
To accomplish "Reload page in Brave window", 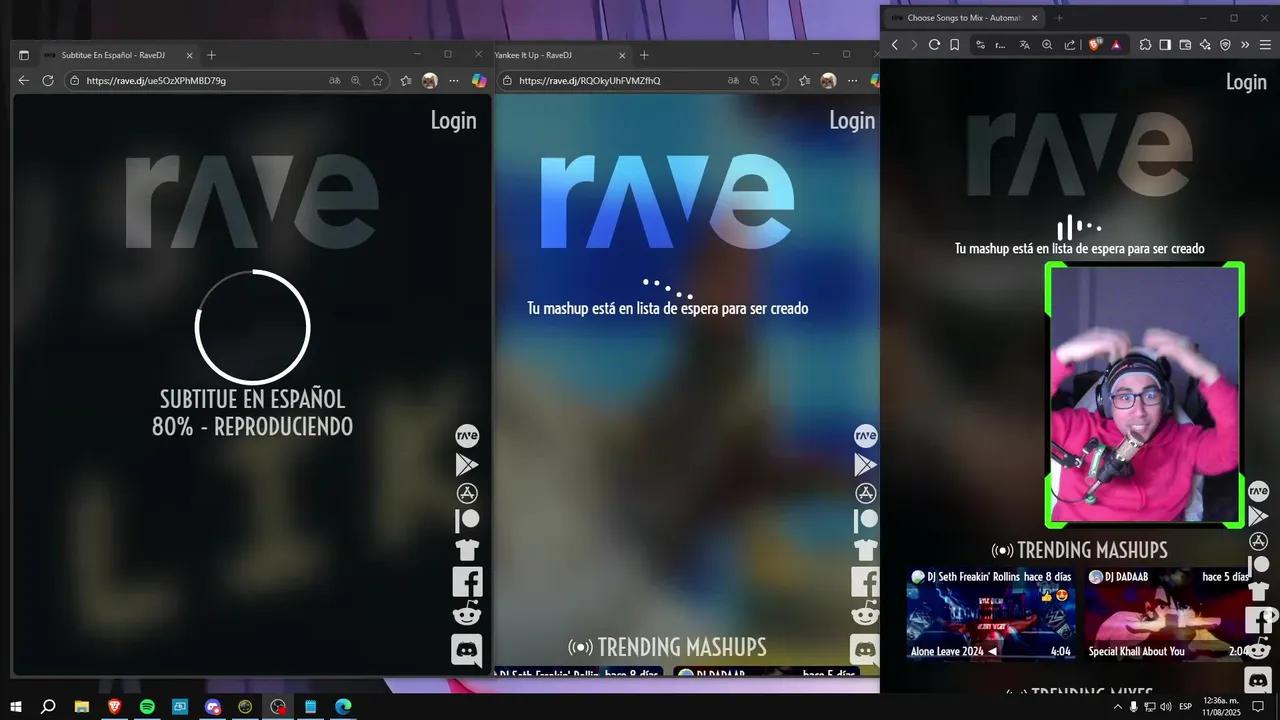I will click(x=934, y=44).
